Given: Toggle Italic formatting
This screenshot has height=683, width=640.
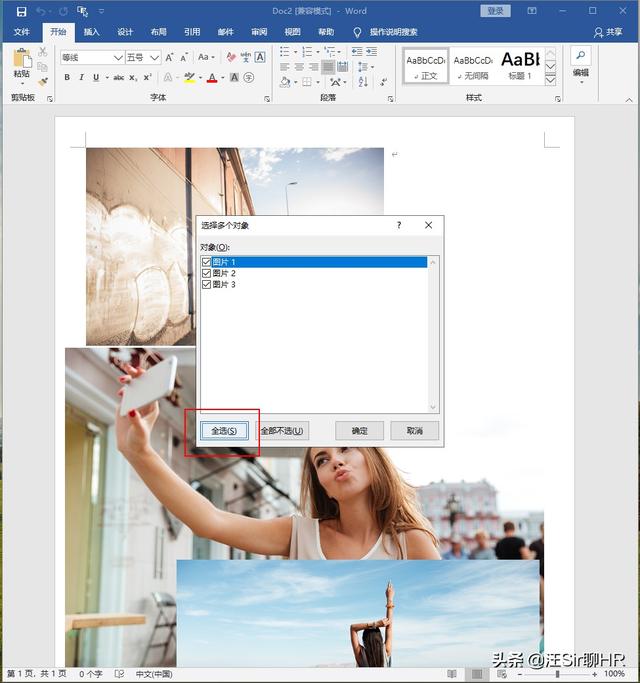Looking at the screenshot, I should (x=81, y=78).
